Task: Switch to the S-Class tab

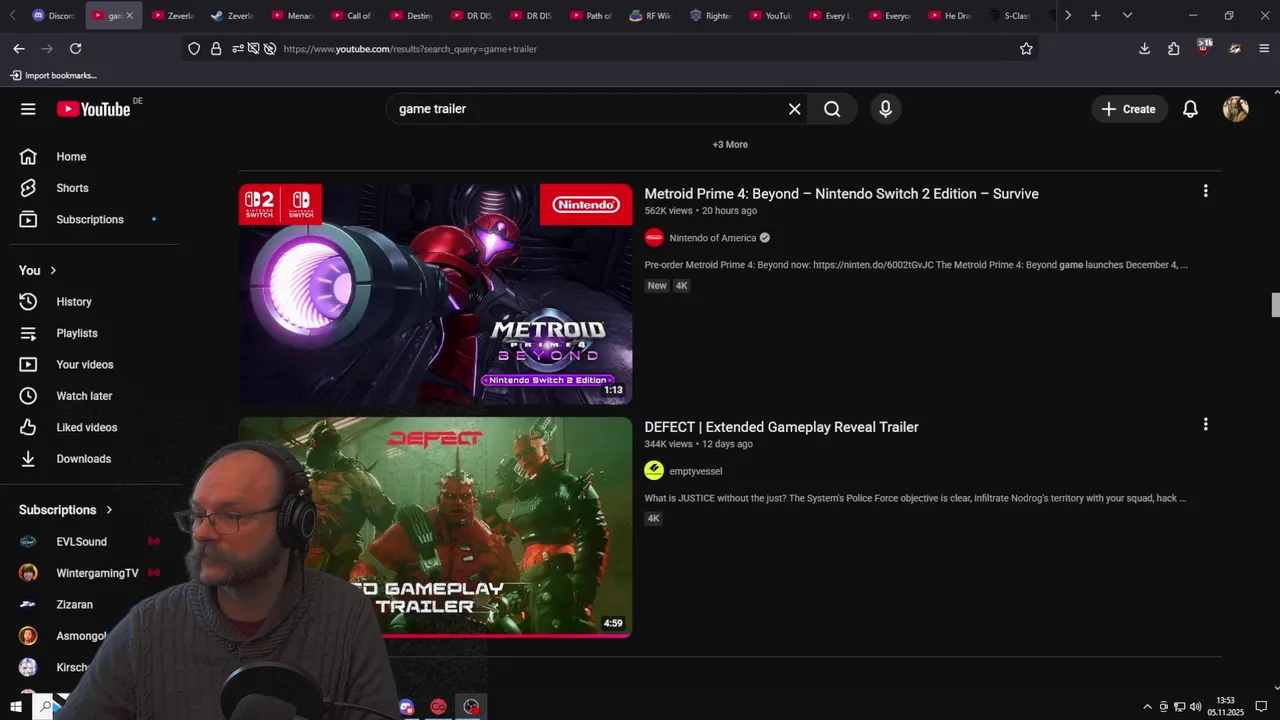Action: [x=1010, y=15]
